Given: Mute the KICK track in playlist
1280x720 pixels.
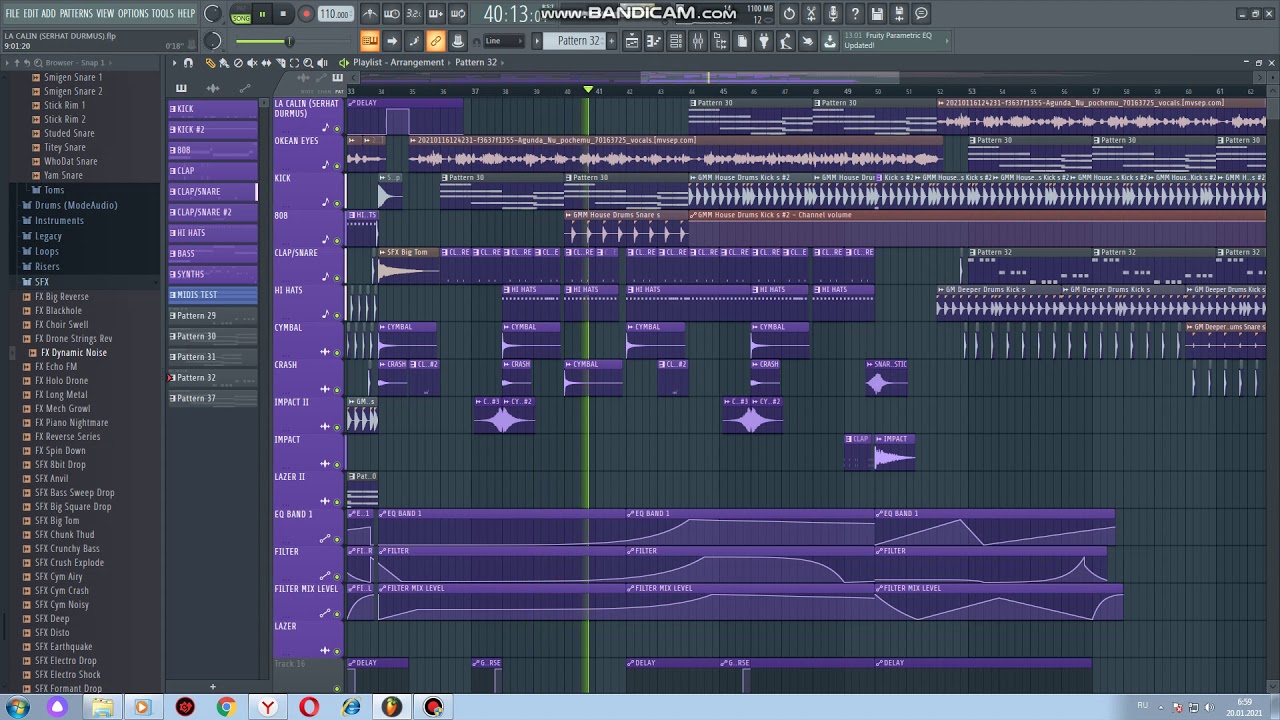Looking at the screenshot, I should pos(337,203).
